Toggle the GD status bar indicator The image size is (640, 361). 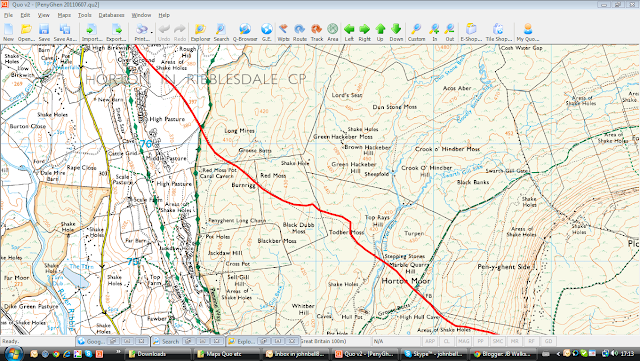548,341
